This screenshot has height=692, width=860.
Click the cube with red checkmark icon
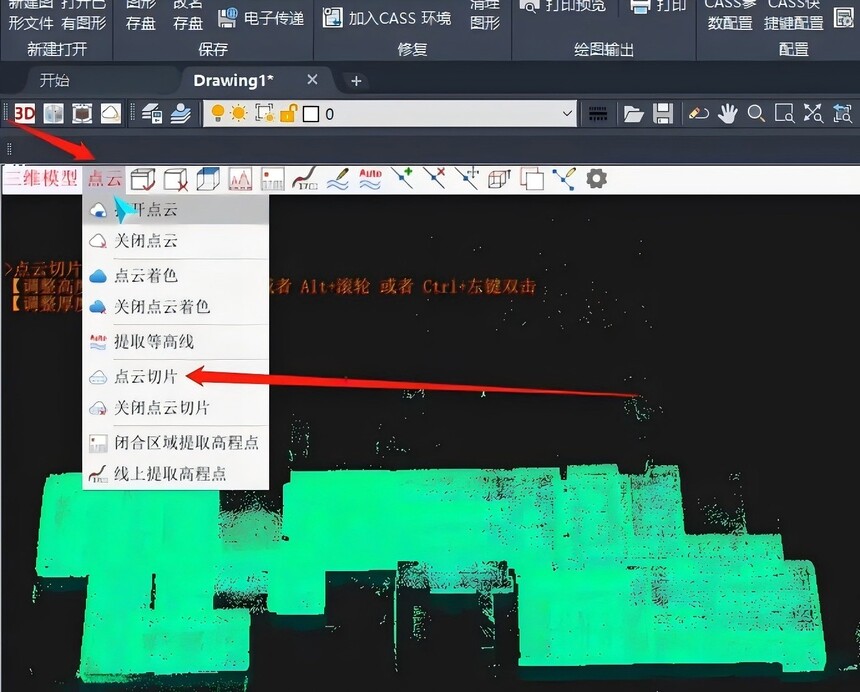coord(143,179)
